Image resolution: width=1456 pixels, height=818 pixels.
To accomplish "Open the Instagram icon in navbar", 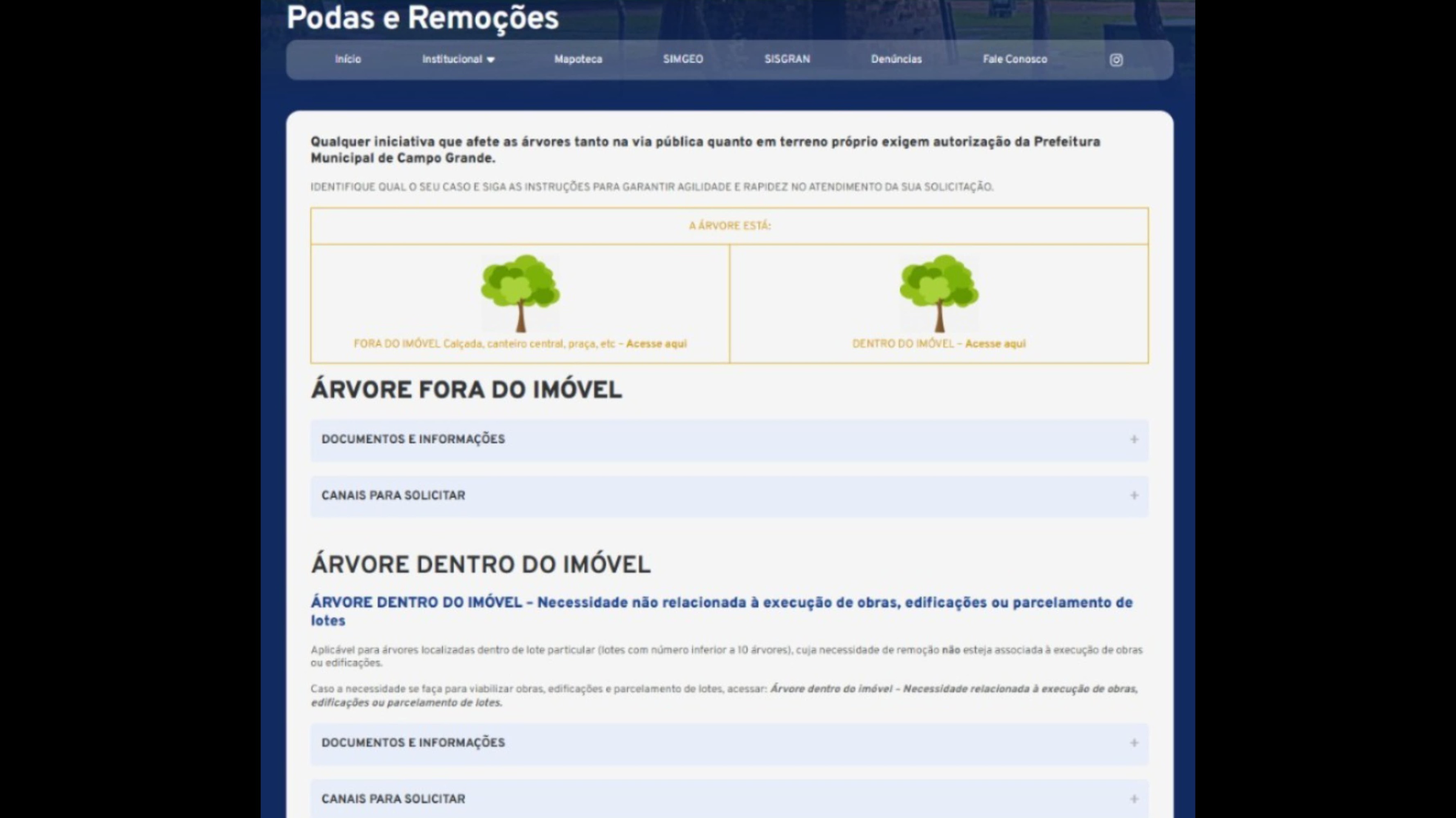I will tap(1116, 60).
